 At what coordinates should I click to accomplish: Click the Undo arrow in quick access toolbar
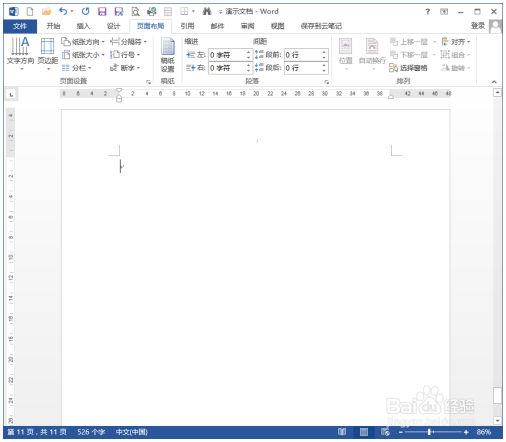63,12
